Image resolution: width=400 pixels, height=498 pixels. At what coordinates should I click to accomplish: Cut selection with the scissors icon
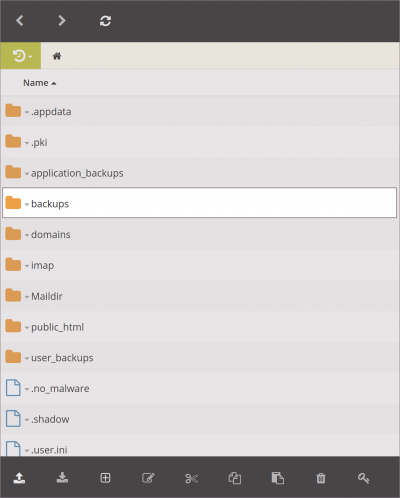(x=191, y=478)
